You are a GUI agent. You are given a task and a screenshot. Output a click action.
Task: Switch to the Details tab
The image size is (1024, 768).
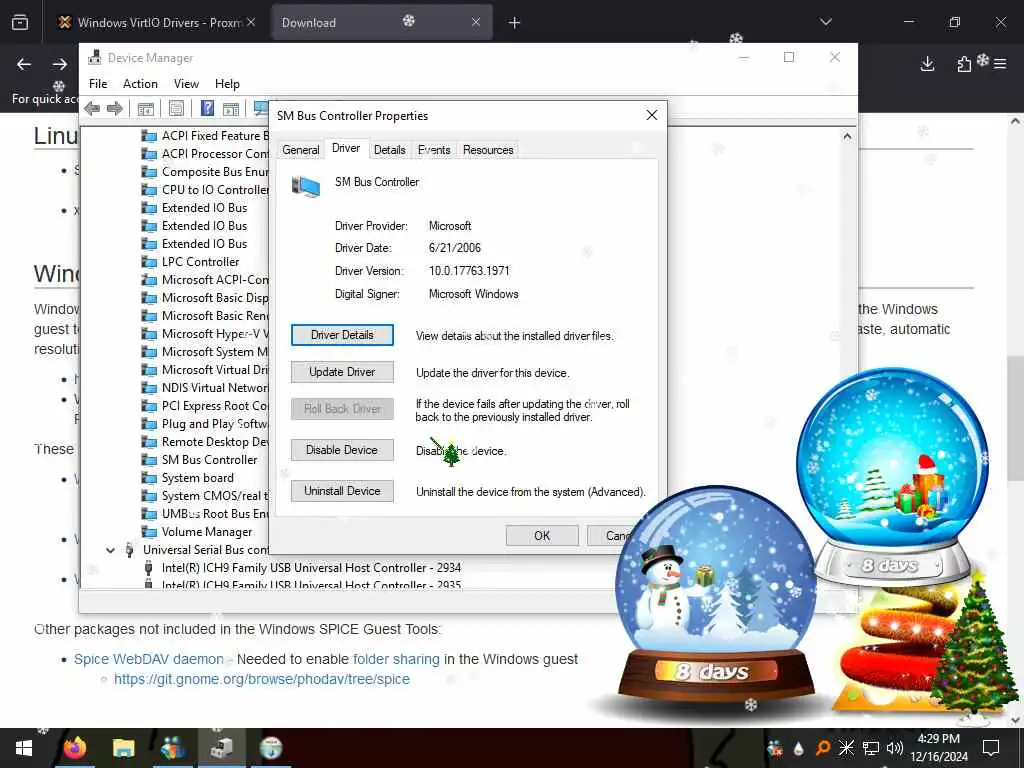[x=390, y=150]
